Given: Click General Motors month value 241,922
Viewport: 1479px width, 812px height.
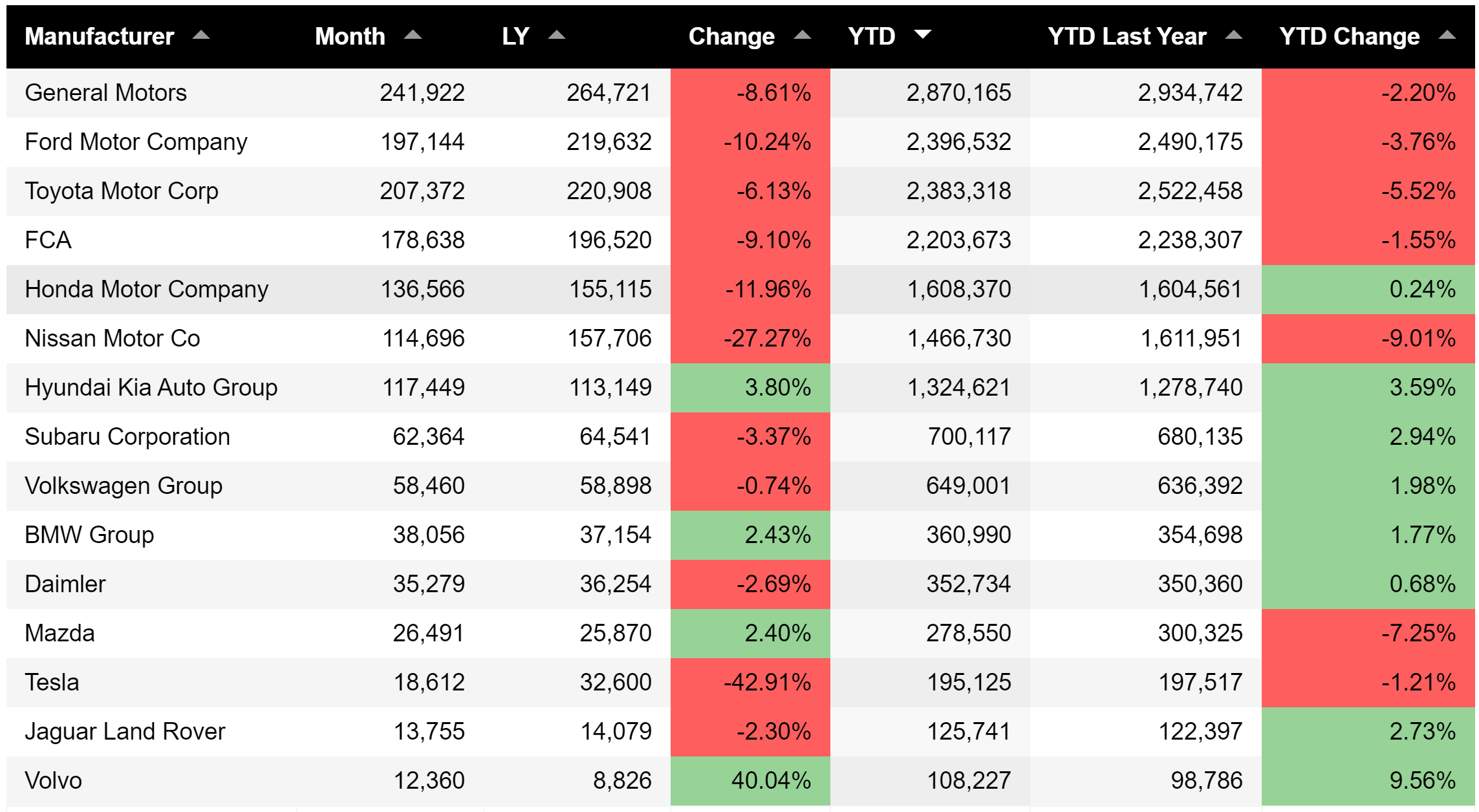Looking at the screenshot, I should (x=422, y=92).
